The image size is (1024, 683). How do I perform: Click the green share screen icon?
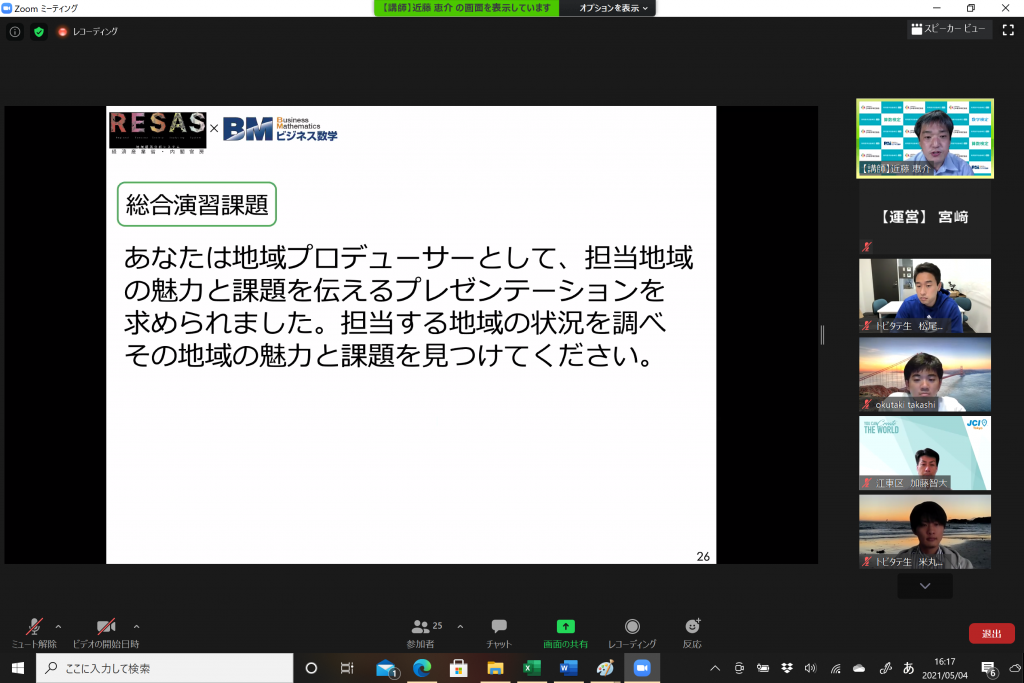(565, 632)
